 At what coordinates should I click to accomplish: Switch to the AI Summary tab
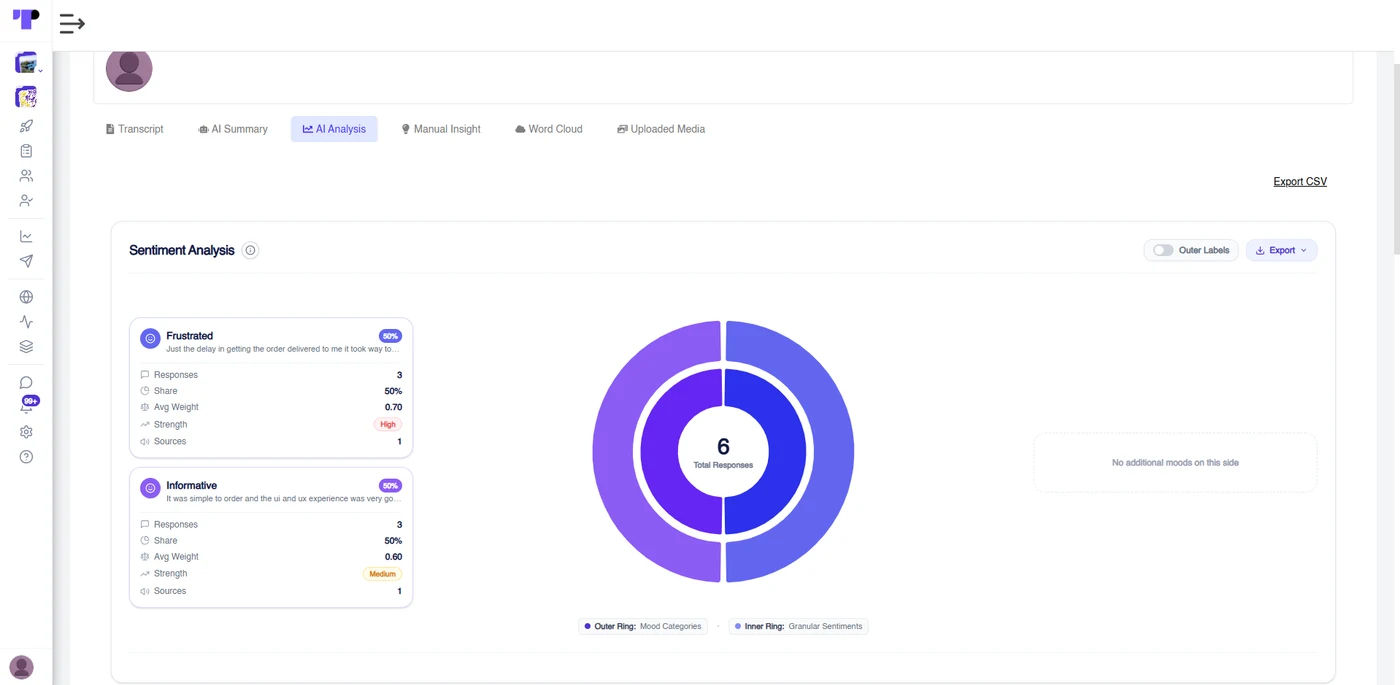233,129
